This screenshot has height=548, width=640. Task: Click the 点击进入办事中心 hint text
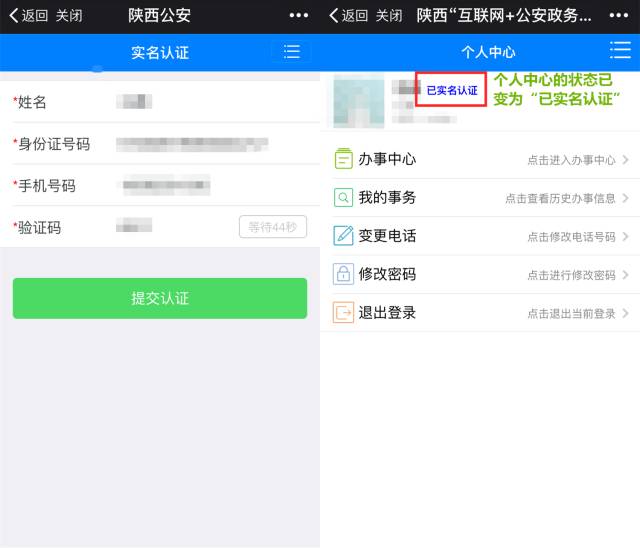click(x=571, y=160)
